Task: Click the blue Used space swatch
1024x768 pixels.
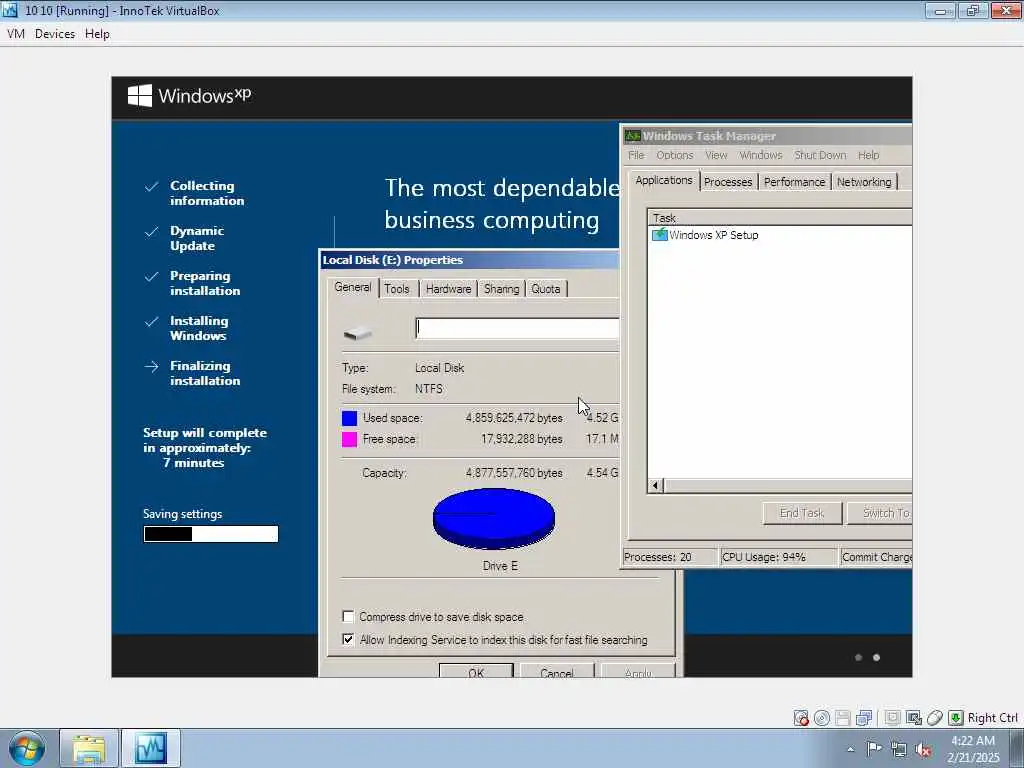Action: (x=349, y=418)
